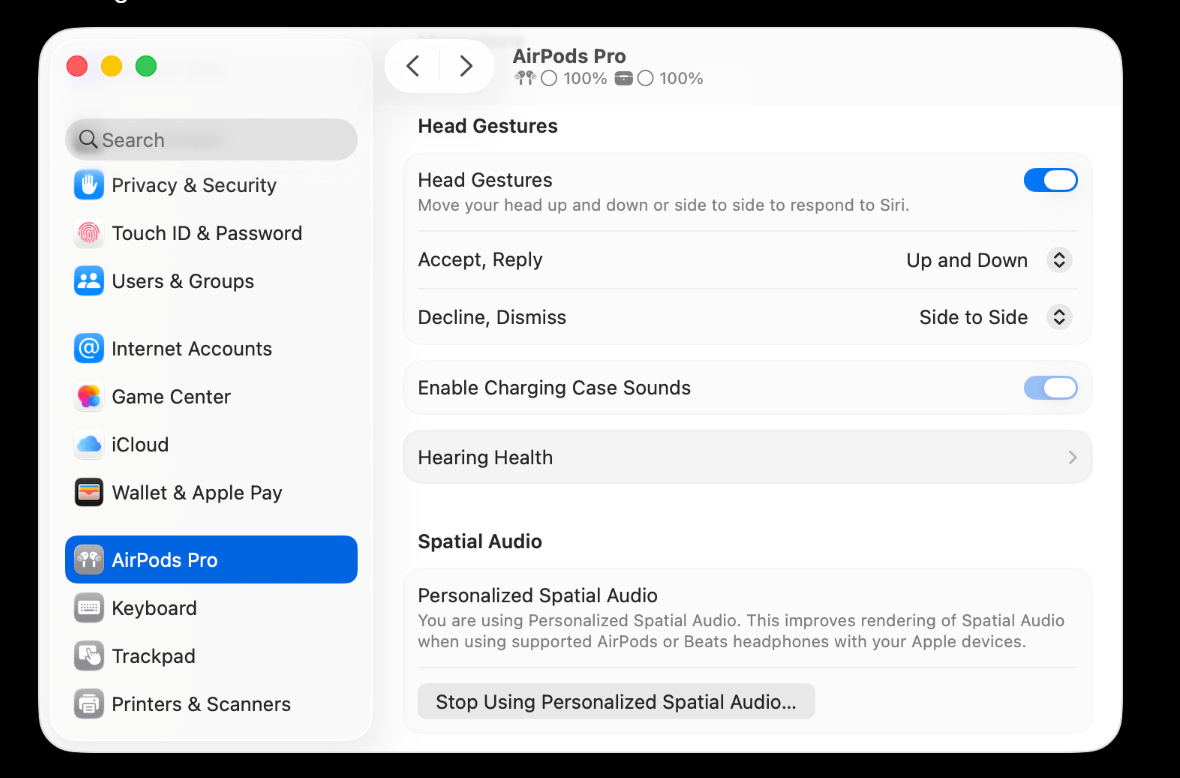Click the Privacy & Security hand icon
The height and width of the screenshot is (778, 1180).
(x=89, y=185)
